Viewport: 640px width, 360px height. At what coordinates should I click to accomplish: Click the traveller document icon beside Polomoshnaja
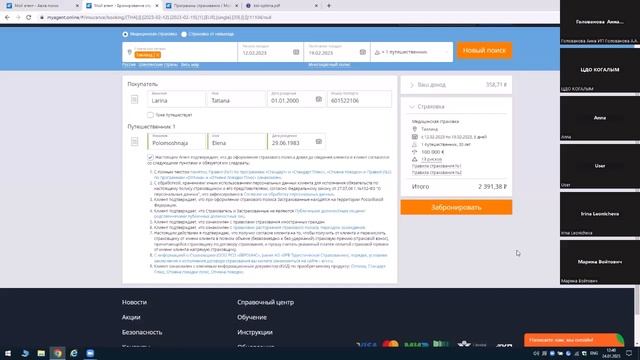click(134, 142)
